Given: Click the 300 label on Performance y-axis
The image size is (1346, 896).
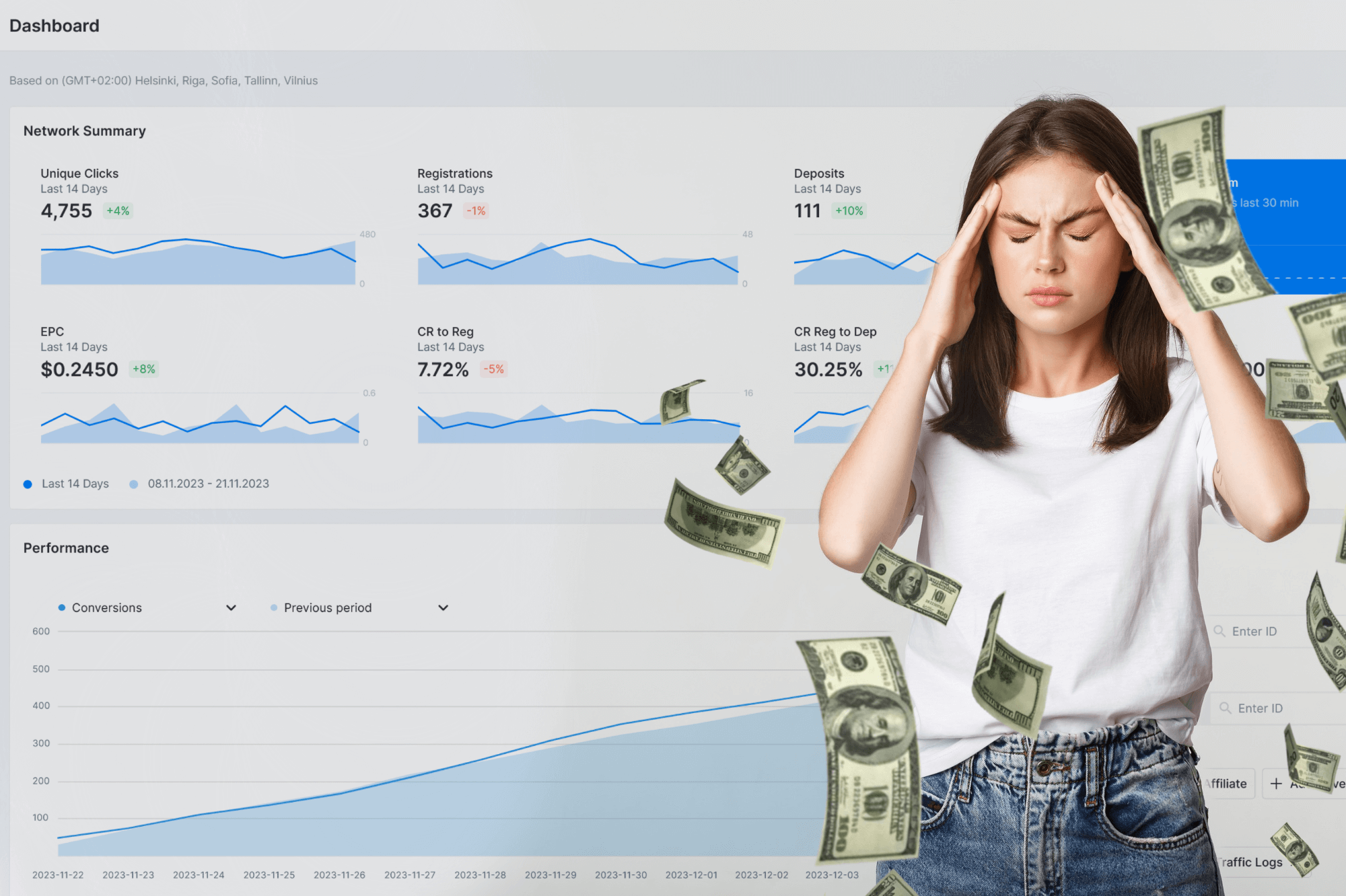Looking at the screenshot, I should tap(41, 743).
